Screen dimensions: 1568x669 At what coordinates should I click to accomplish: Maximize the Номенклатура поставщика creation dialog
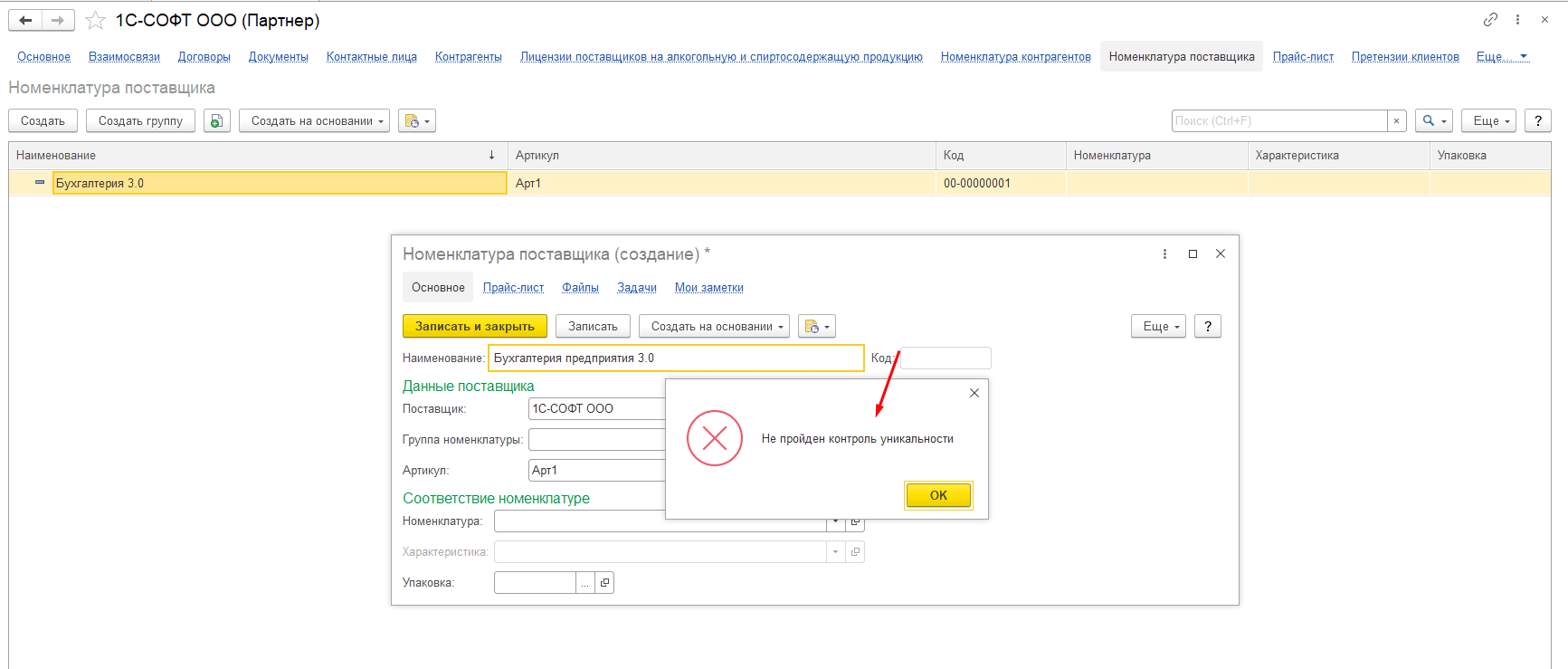pos(1193,254)
